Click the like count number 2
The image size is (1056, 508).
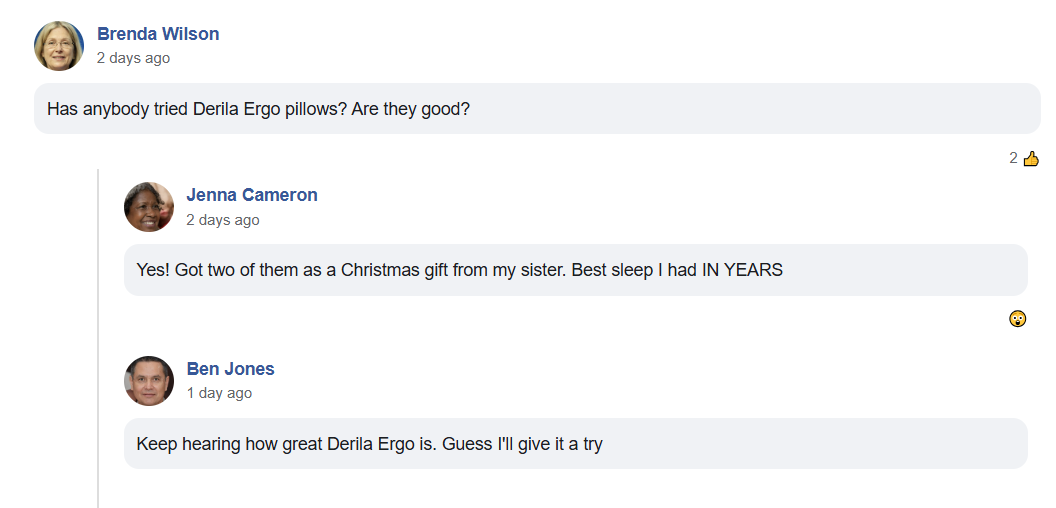click(1013, 158)
